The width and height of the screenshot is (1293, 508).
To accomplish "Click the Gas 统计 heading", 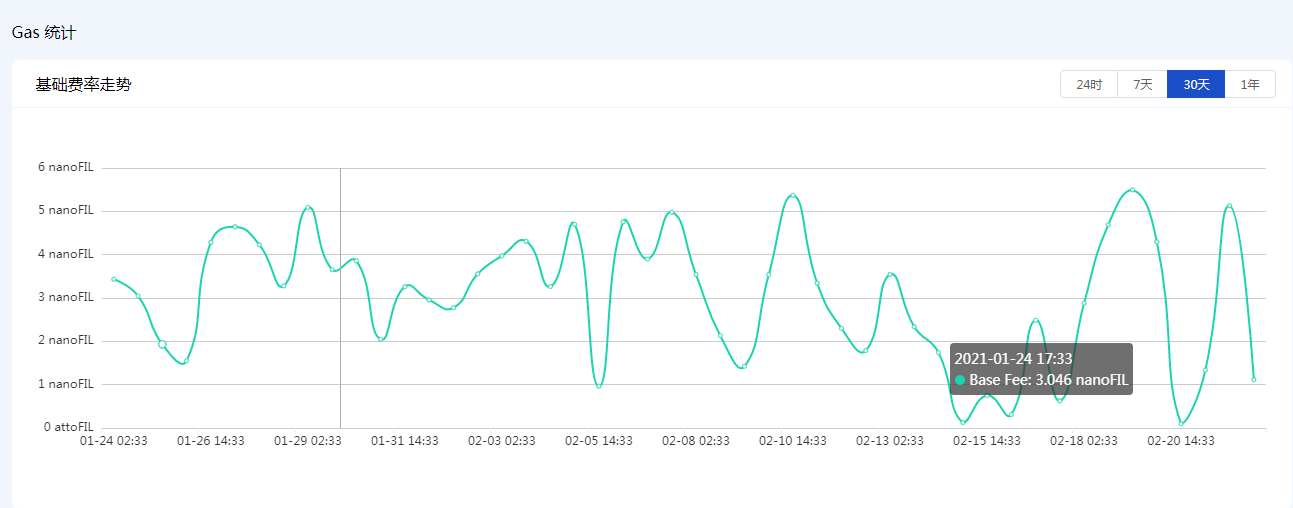I will click(x=44, y=33).
